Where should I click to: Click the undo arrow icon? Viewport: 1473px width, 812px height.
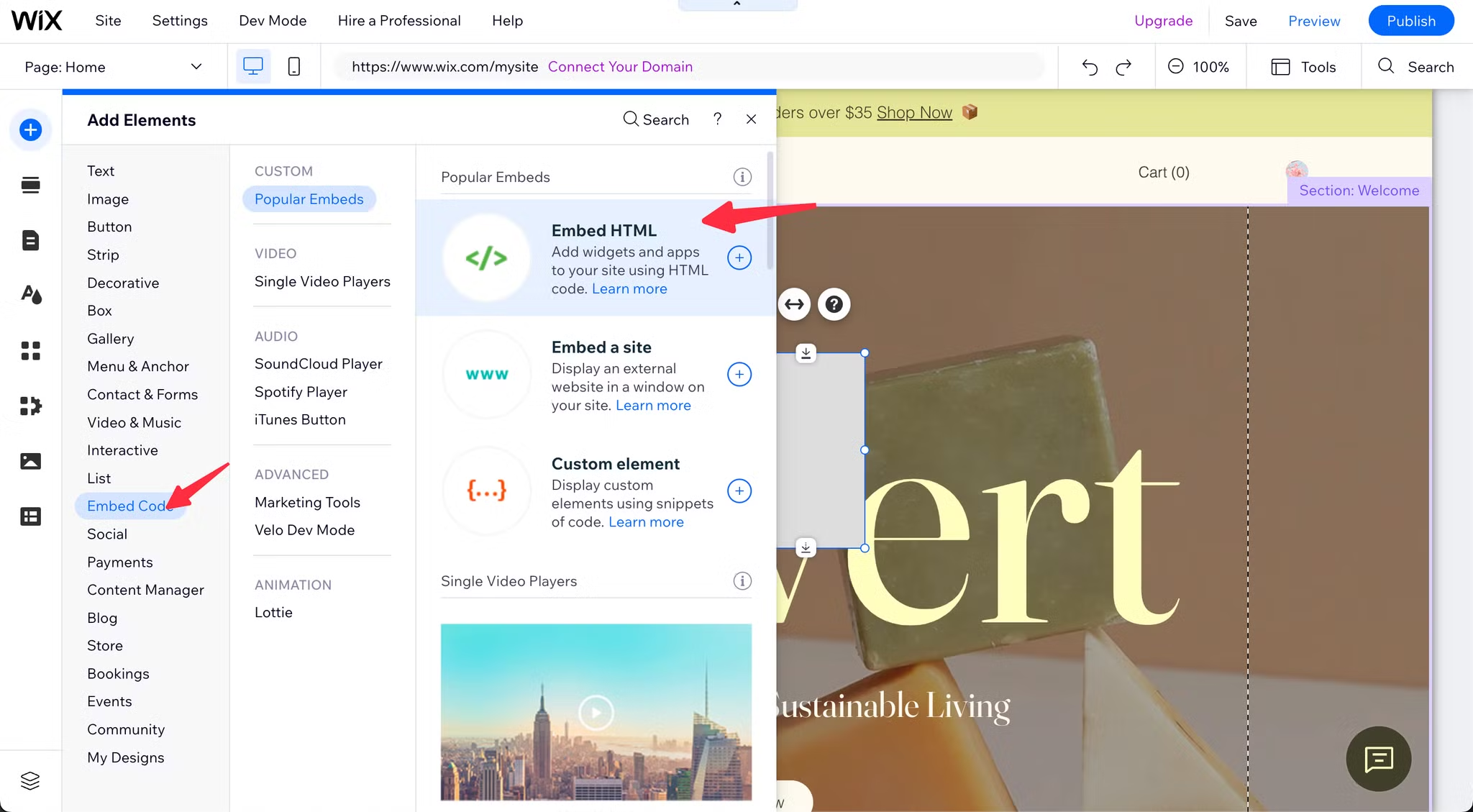pyautogui.click(x=1090, y=67)
